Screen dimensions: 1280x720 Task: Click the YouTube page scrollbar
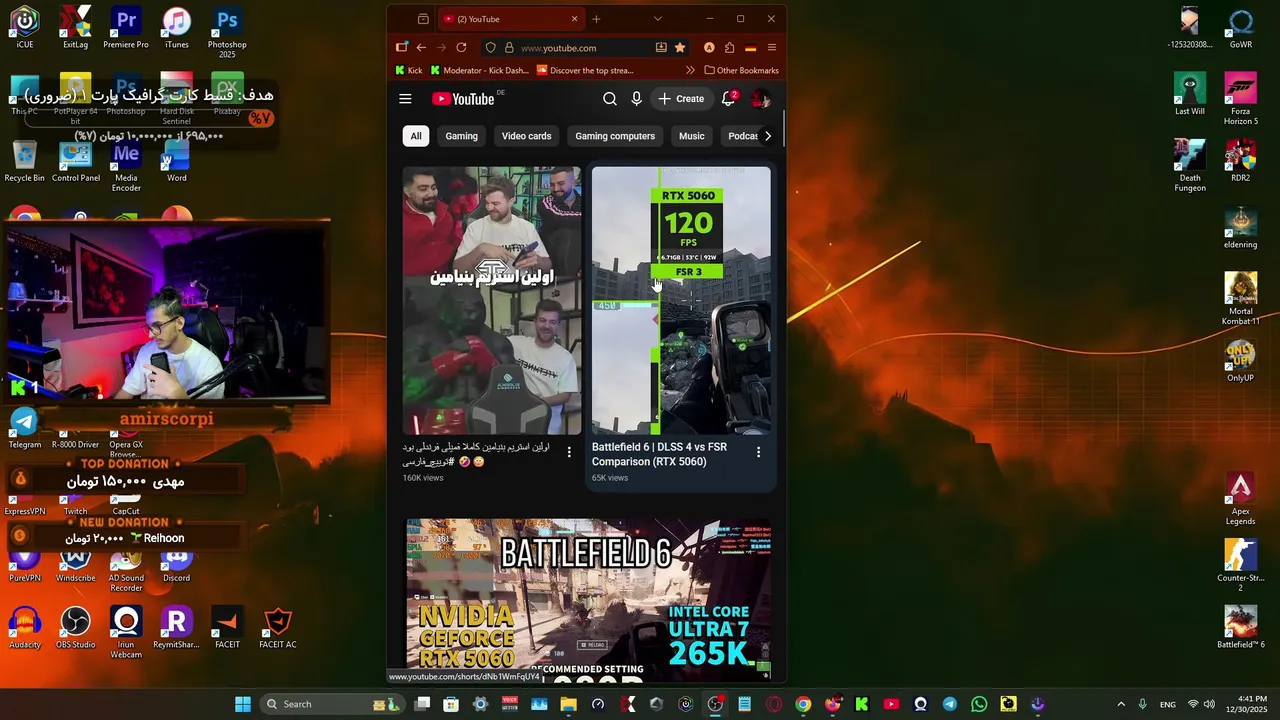tap(783, 128)
